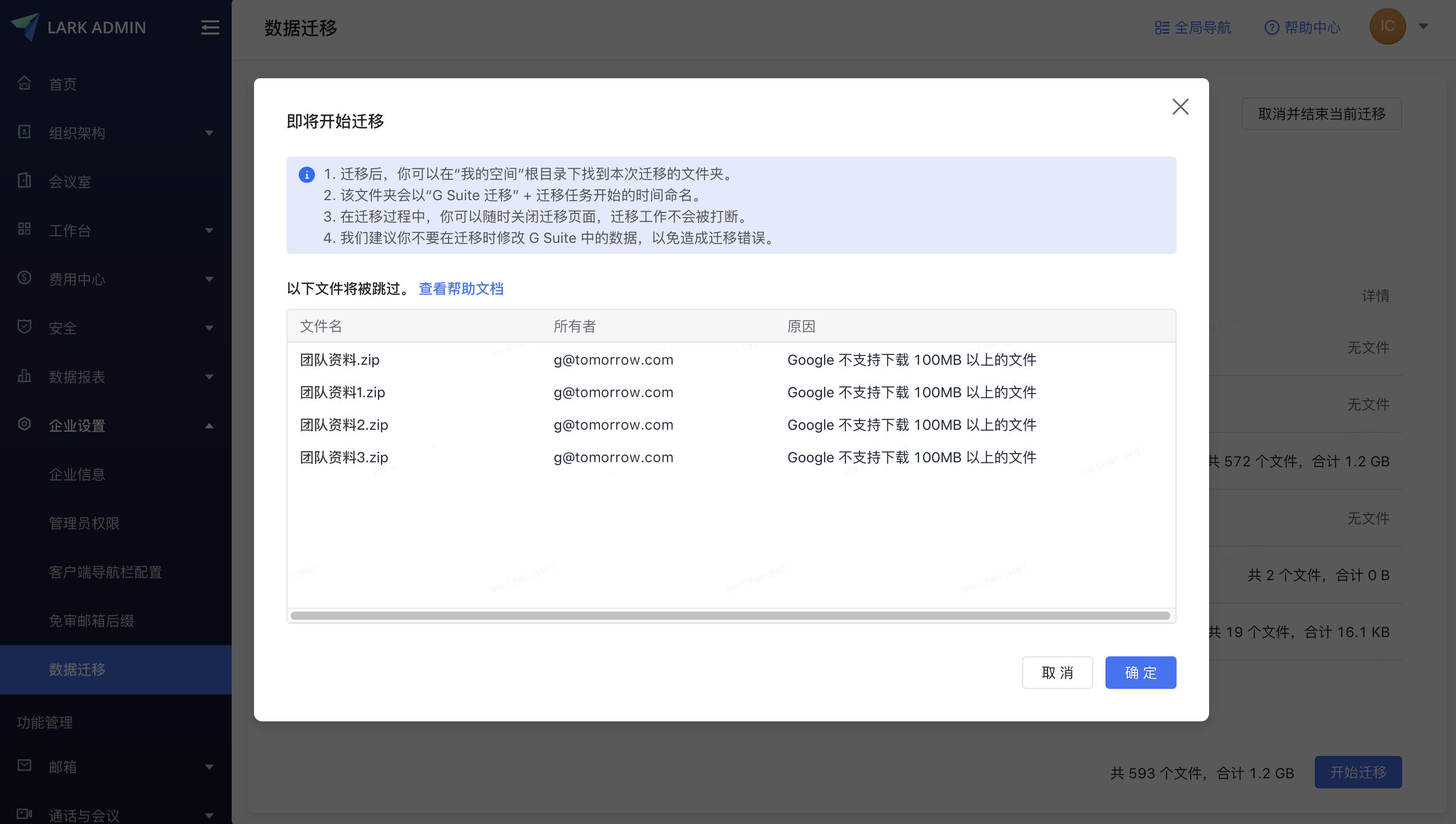
Task: Collapse the 企业设置 section arrow
Action: [x=209, y=426]
